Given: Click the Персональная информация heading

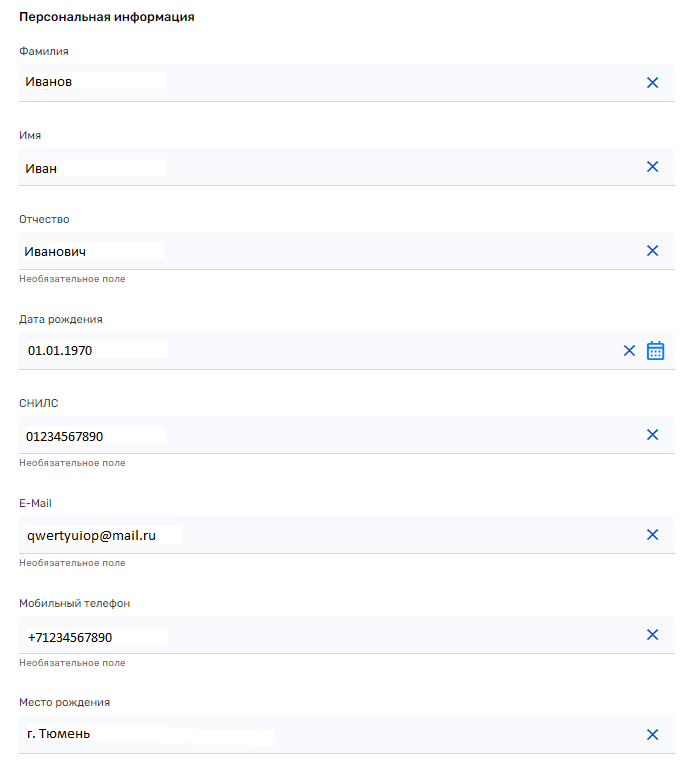Looking at the screenshot, I should click(106, 17).
